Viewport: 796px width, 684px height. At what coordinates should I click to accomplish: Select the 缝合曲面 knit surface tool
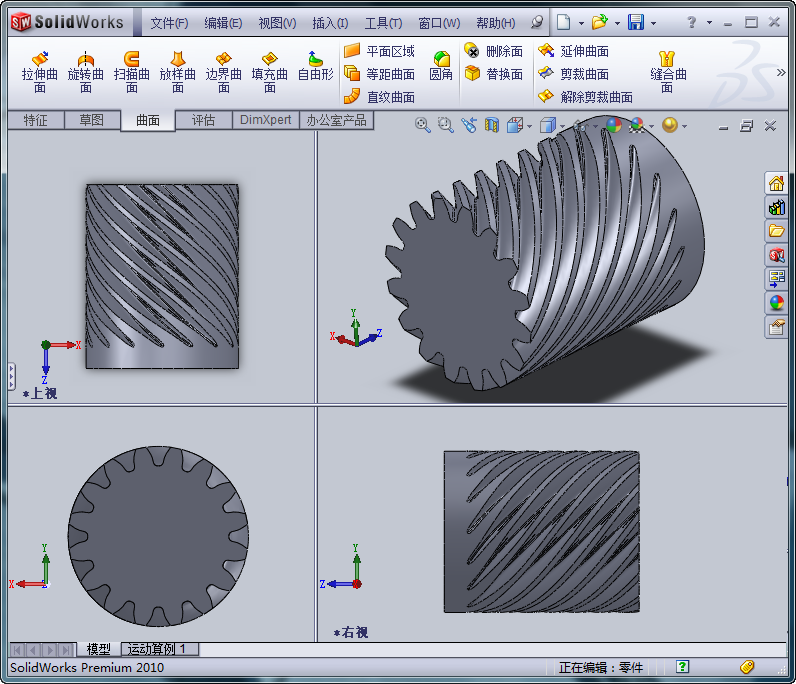pyautogui.click(x=668, y=72)
